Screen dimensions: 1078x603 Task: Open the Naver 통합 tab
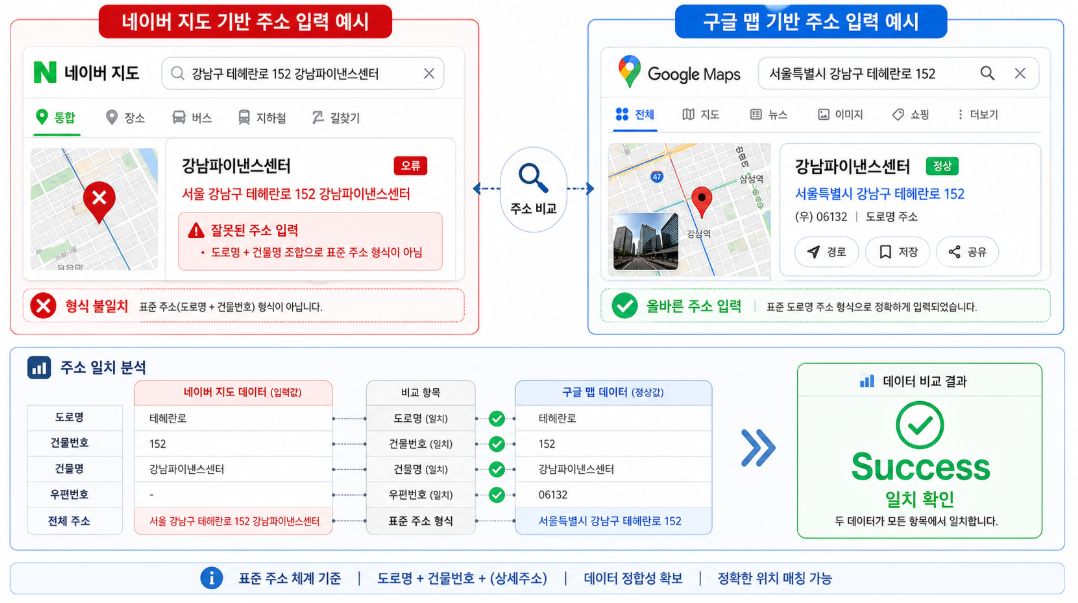tap(56, 118)
